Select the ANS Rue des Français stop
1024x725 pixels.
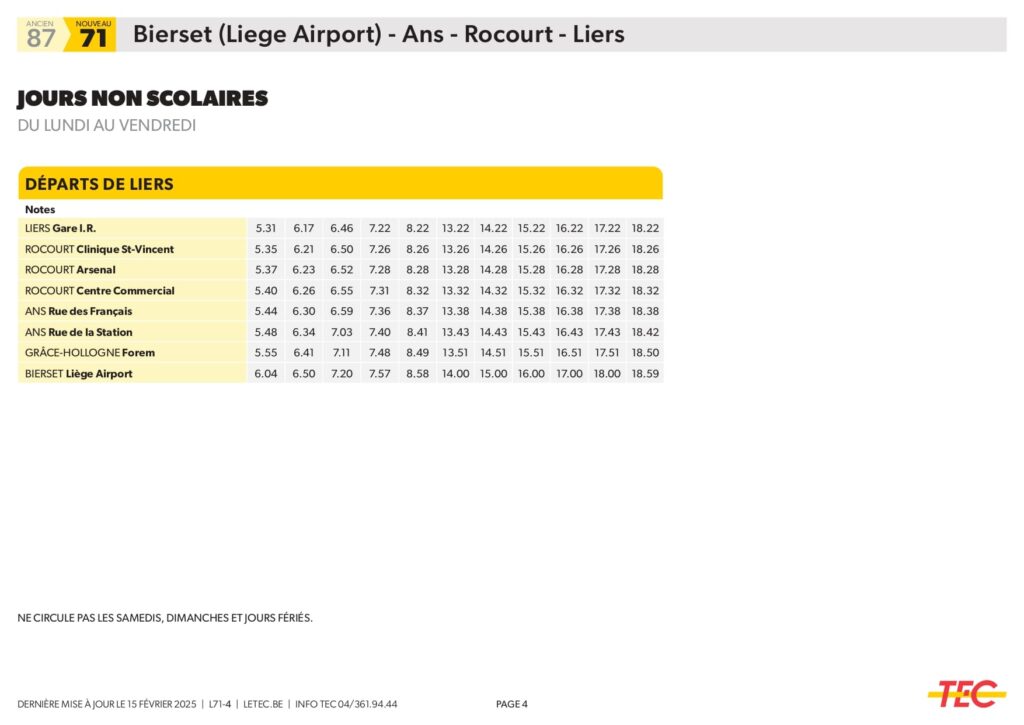(x=78, y=311)
